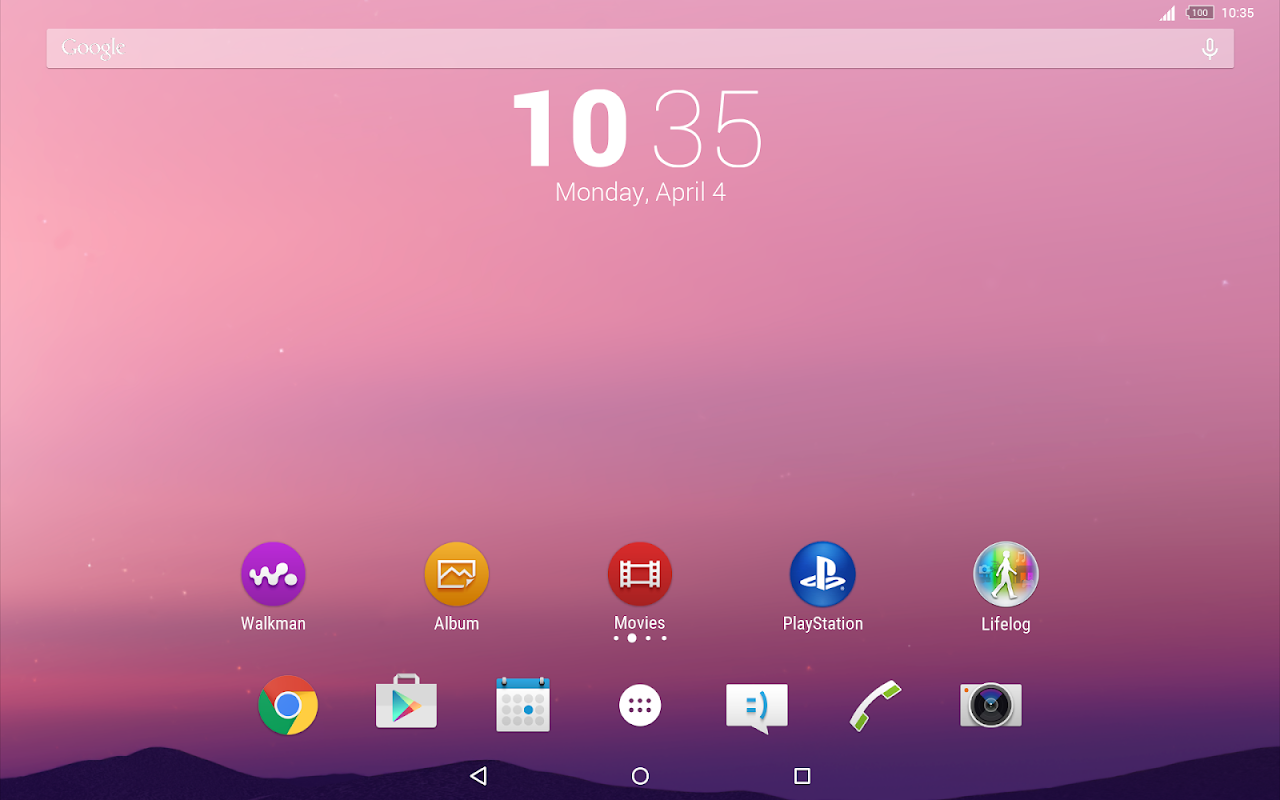
Task: Tap the battery indicator in status bar
Action: [1199, 13]
